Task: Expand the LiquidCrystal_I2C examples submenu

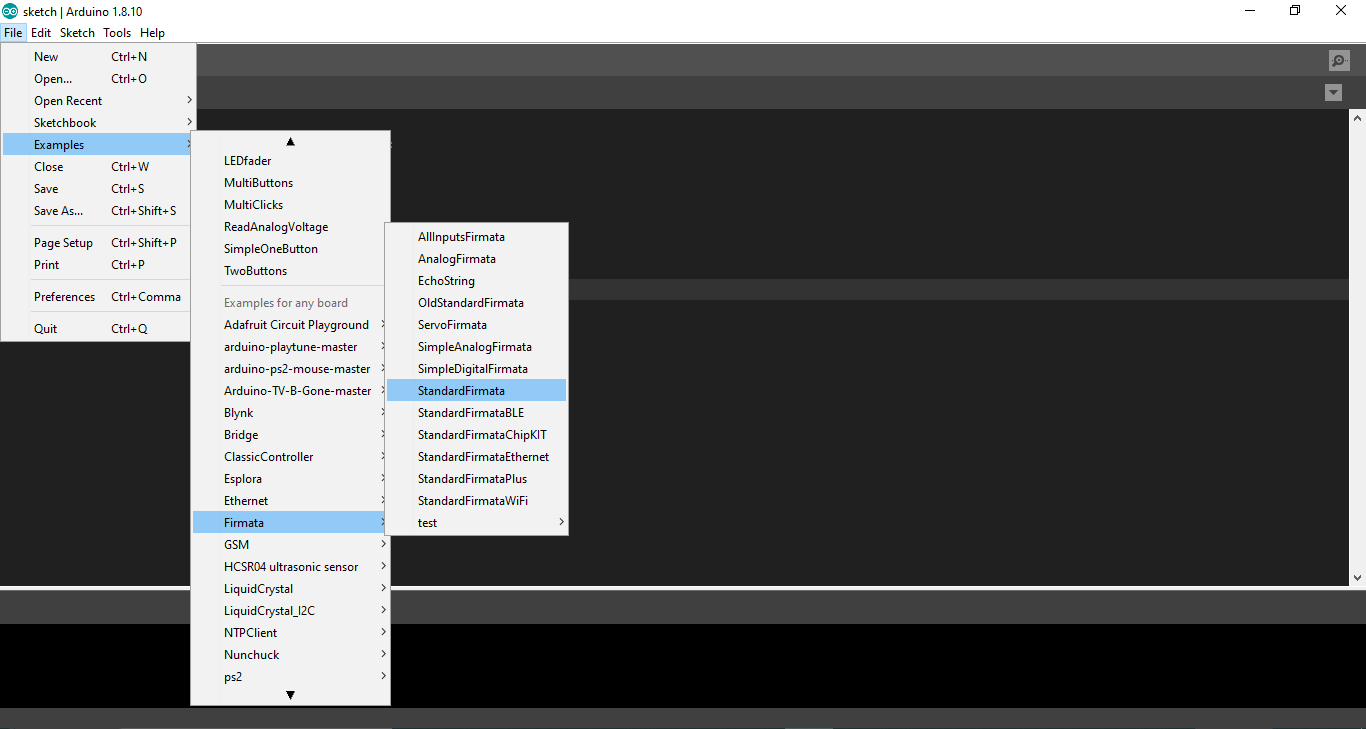Action: click(x=290, y=611)
